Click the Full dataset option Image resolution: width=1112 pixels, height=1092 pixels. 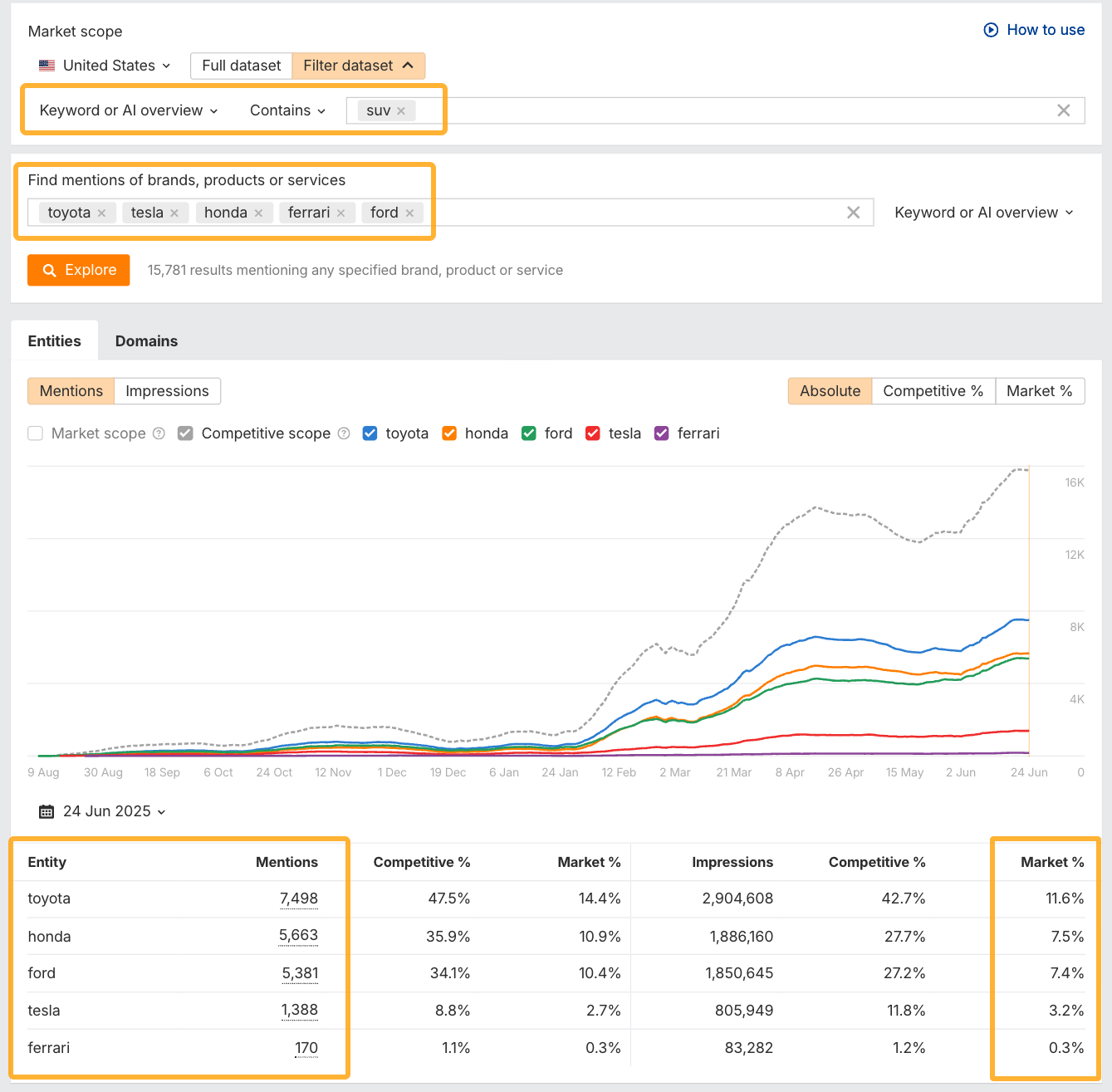[241, 65]
